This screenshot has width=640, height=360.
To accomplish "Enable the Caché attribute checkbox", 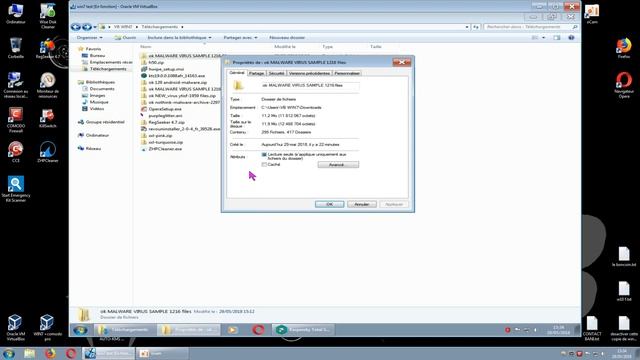I will 264,164.
